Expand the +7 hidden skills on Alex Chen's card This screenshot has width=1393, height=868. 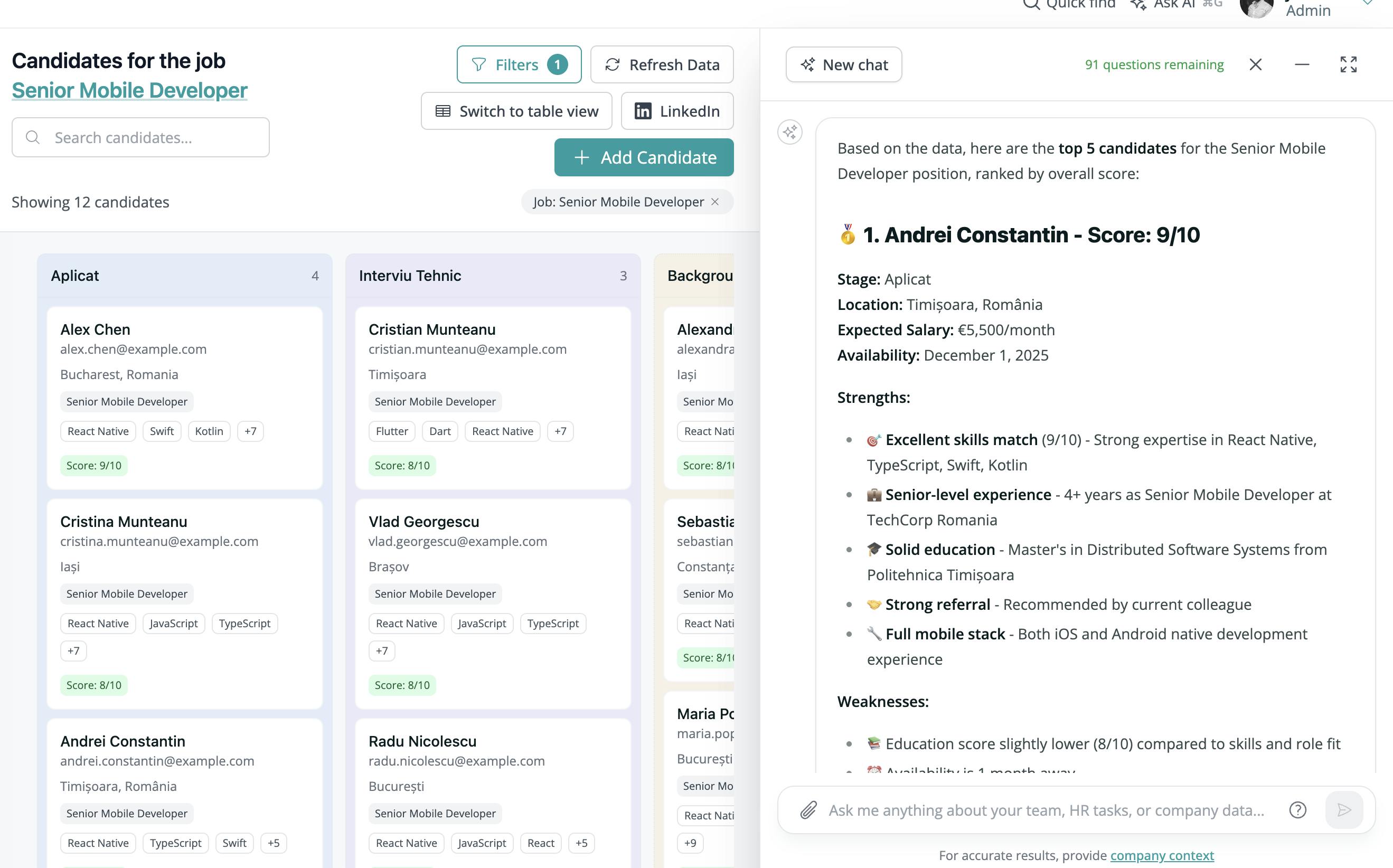click(250, 430)
